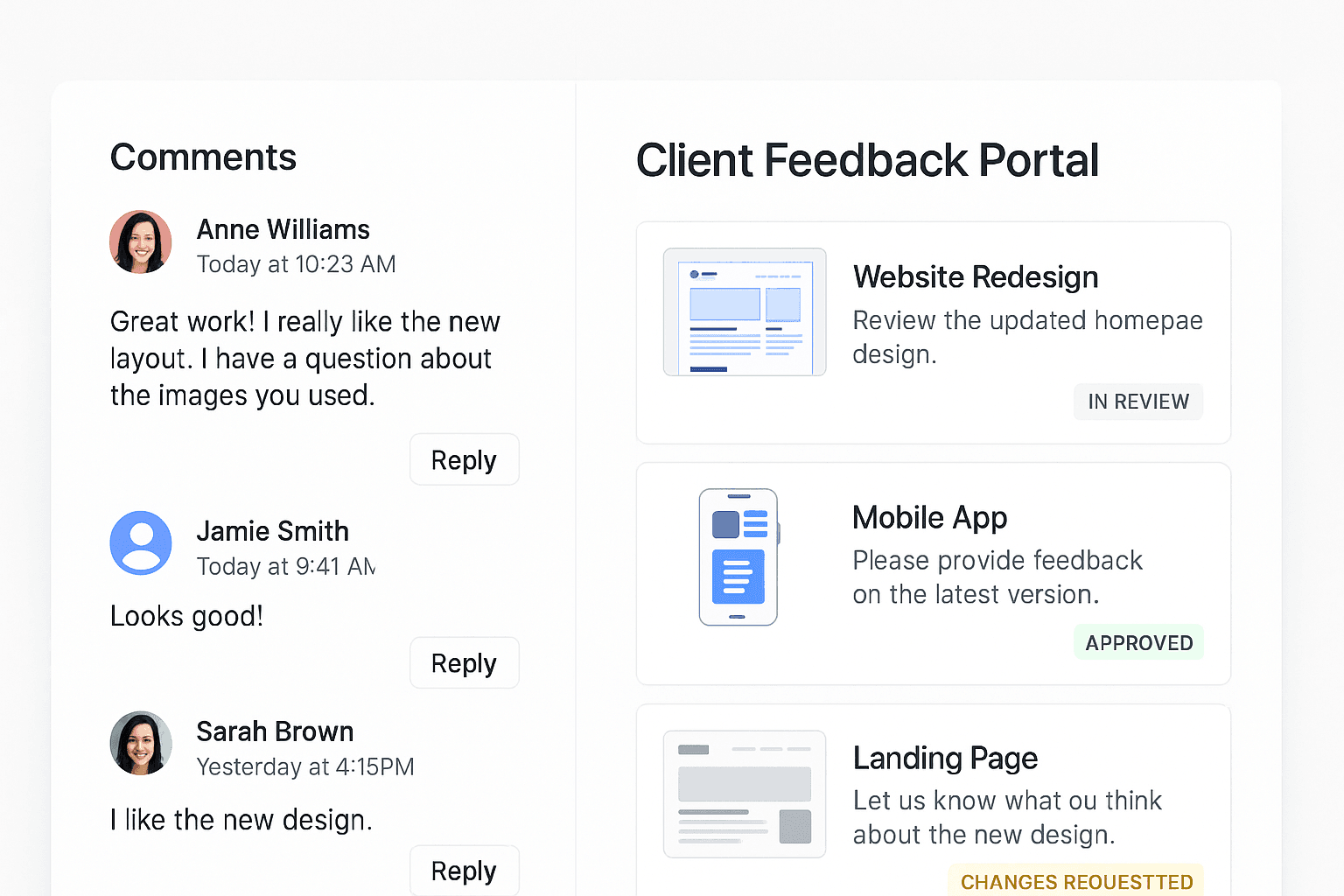The image size is (1344, 896).
Task: Expand the Landing Page card
Action: pyautogui.click(x=933, y=796)
